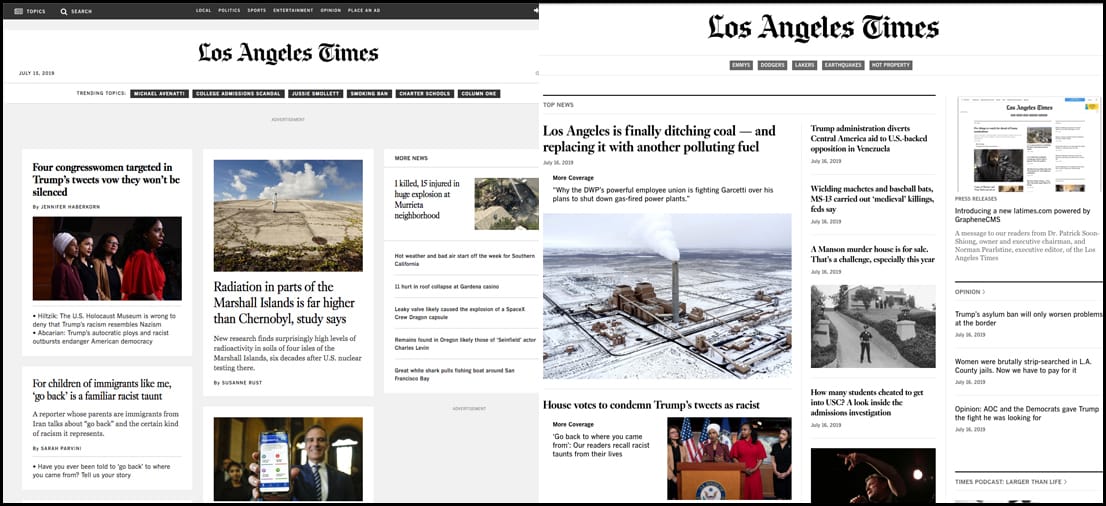Select the College Admissions Scandal tag
This screenshot has width=1106, height=506.
coord(236,93)
